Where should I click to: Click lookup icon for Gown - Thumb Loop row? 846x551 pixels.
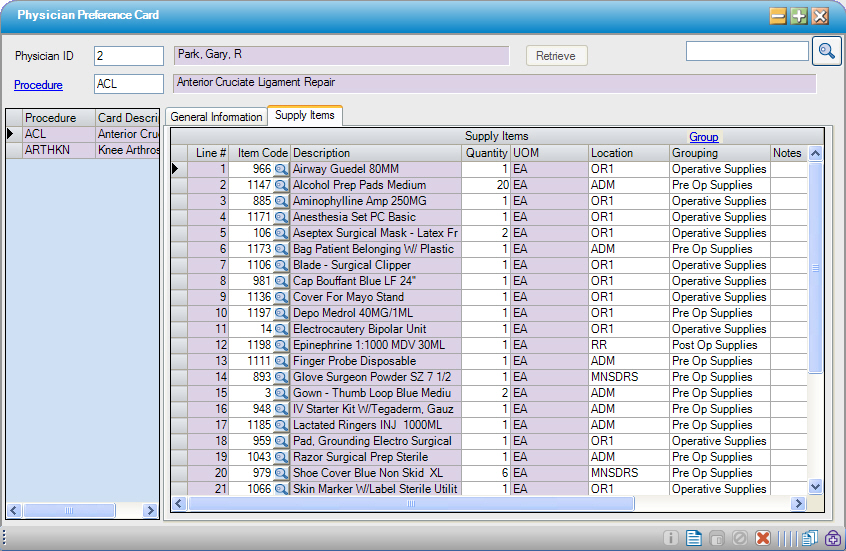point(281,394)
